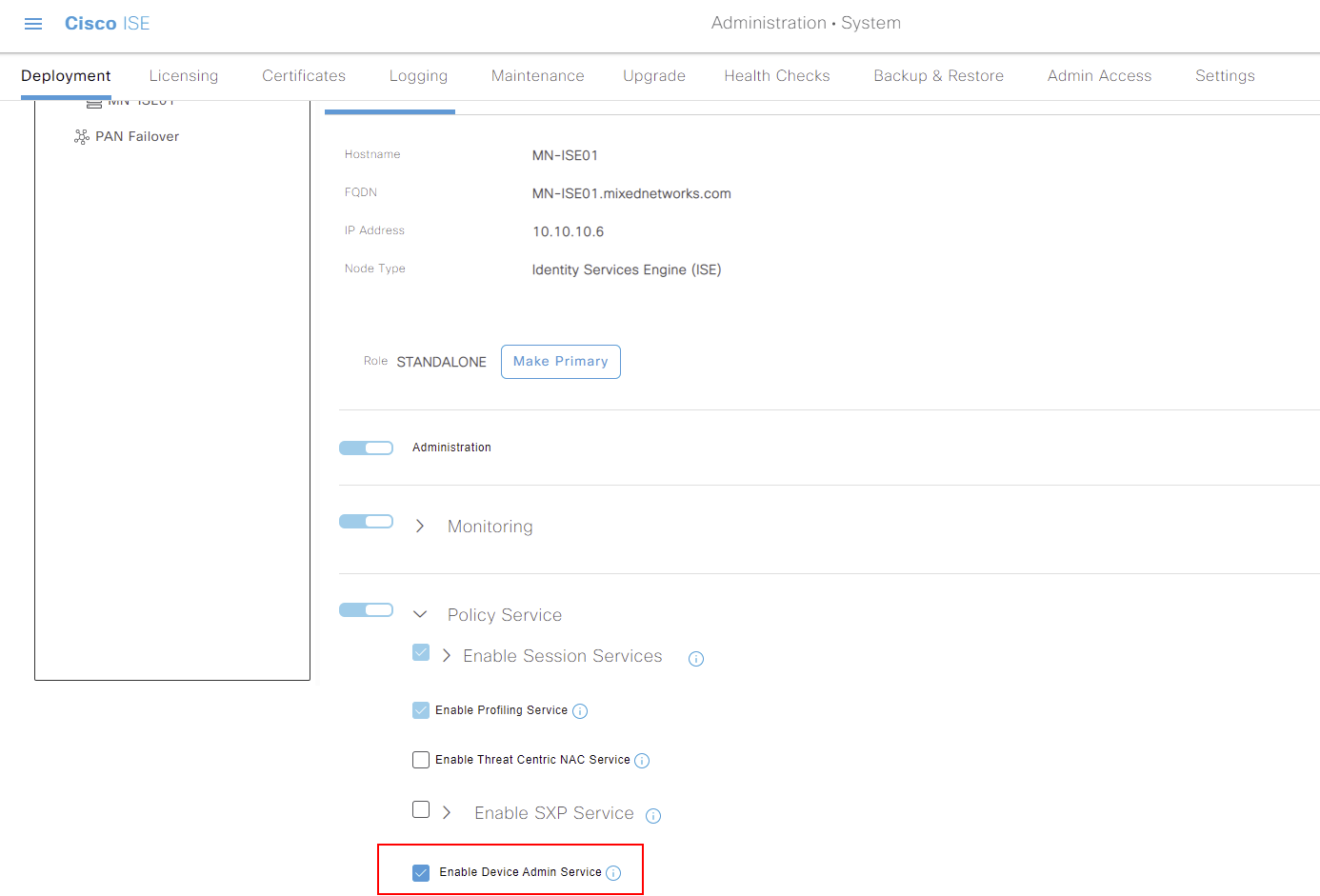Open the PAN Failover tree item
The width and height of the screenshot is (1320, 896).
click(137, 136)
